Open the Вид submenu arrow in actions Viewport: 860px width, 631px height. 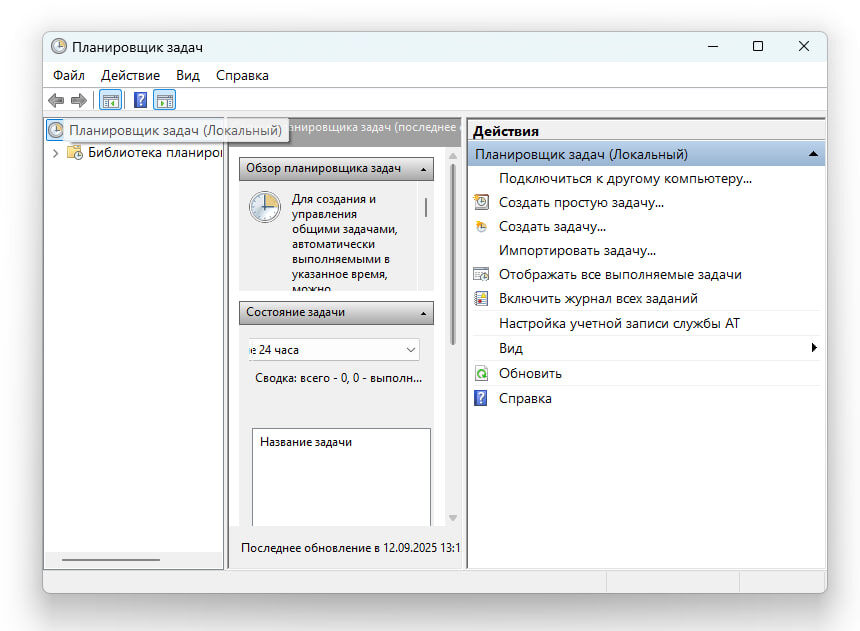pos(814,347)
